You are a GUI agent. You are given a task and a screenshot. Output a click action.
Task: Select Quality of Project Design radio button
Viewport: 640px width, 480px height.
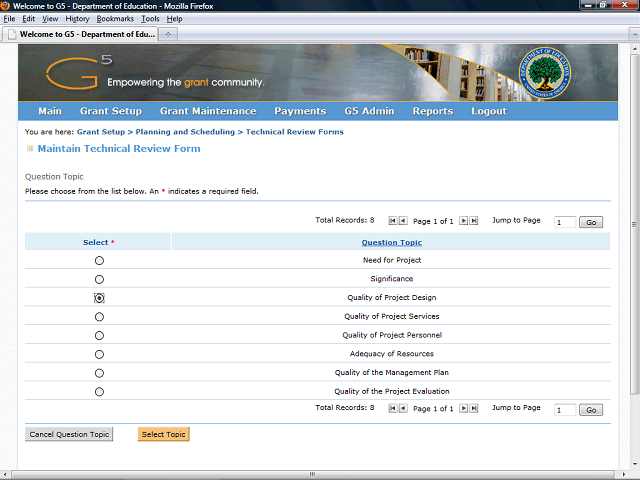click(99, 298)
